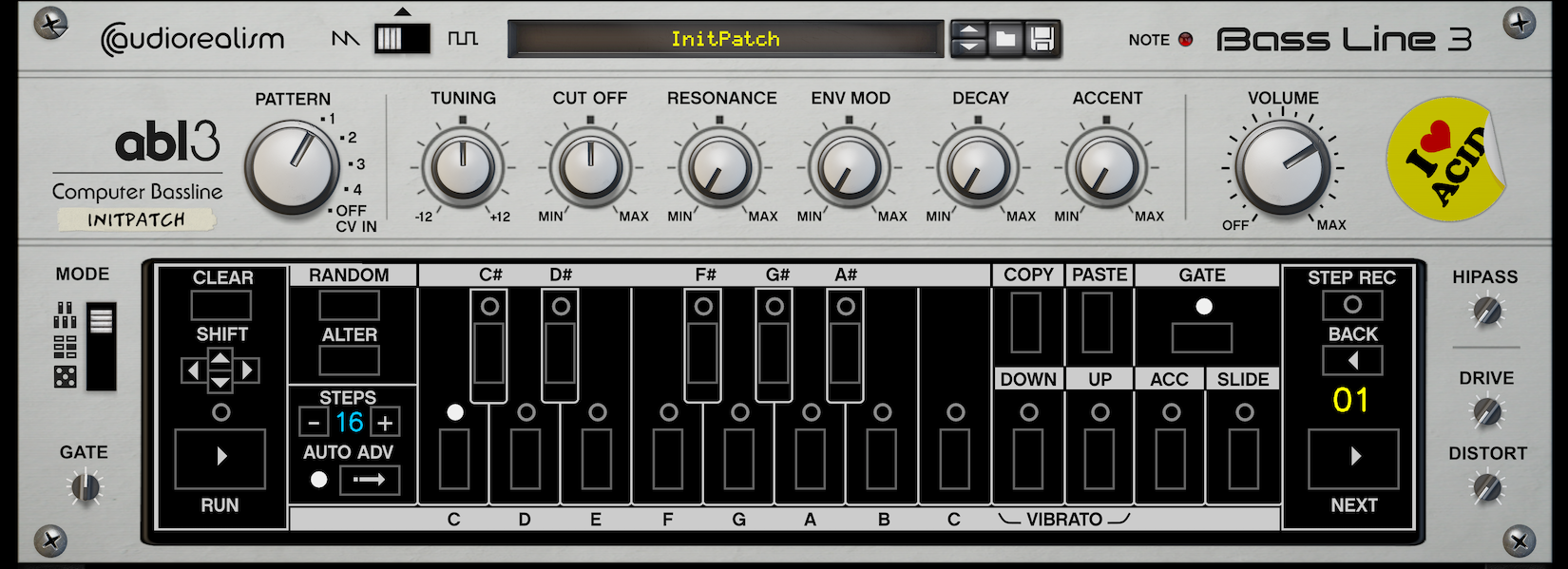This screenshot has height=569, width=1568.
Task: Click the Cut Off knob
Action: pos(590,166)
